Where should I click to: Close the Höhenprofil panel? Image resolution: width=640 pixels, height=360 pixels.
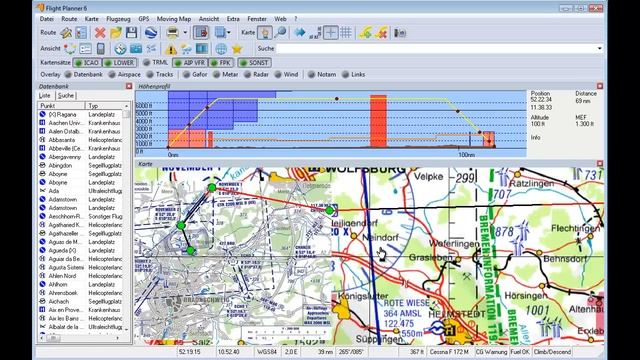click(x=600, y=86)
